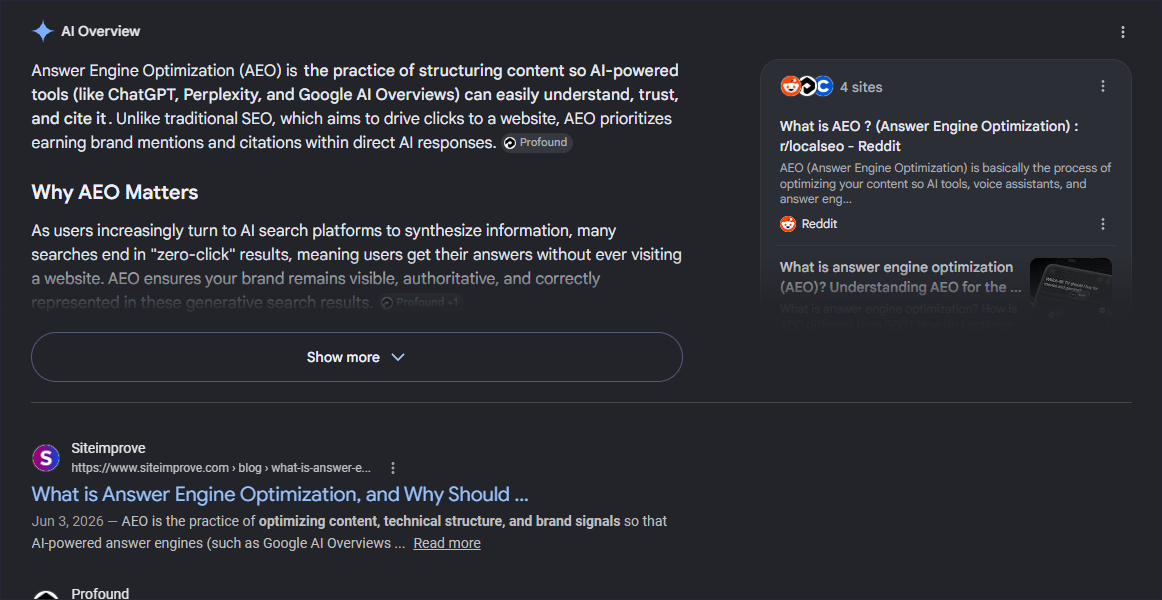
Task: Click thumbnail of the AEO source card
Action: [x=1071, y=289]
